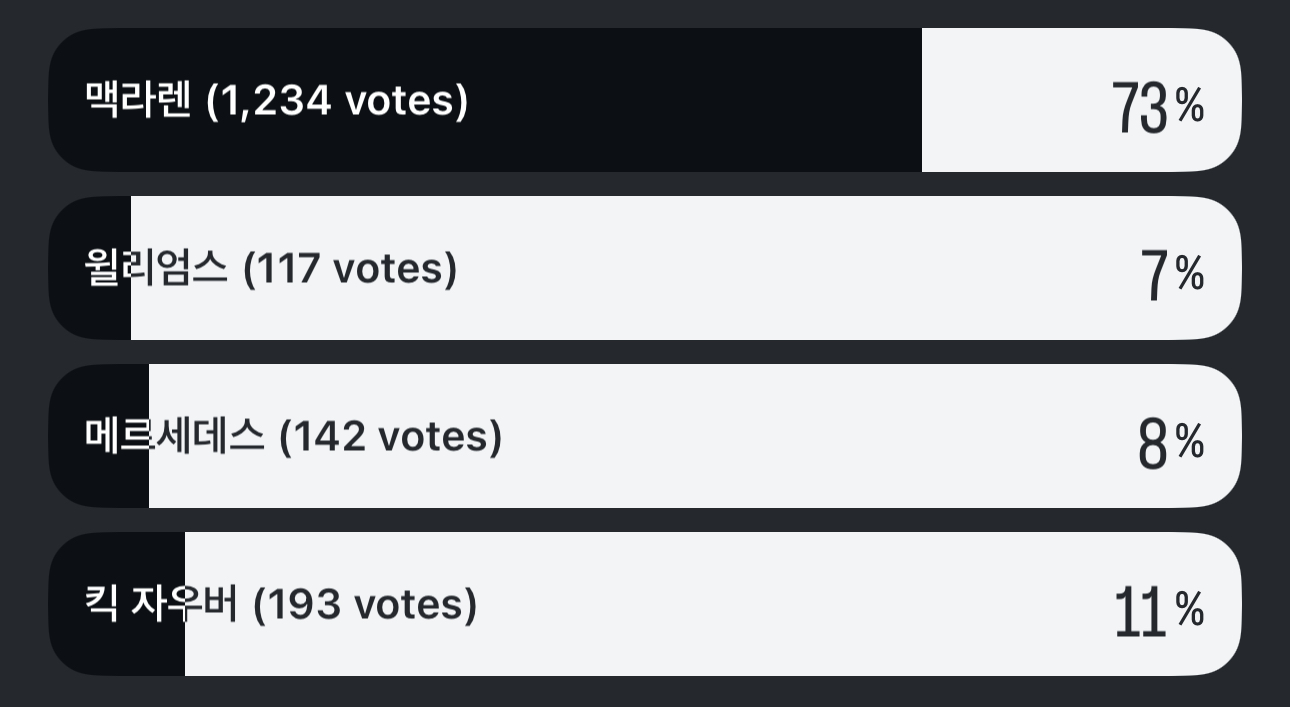
Task: Pick the 메르세데스 poll option label
Action: [175, 437]
